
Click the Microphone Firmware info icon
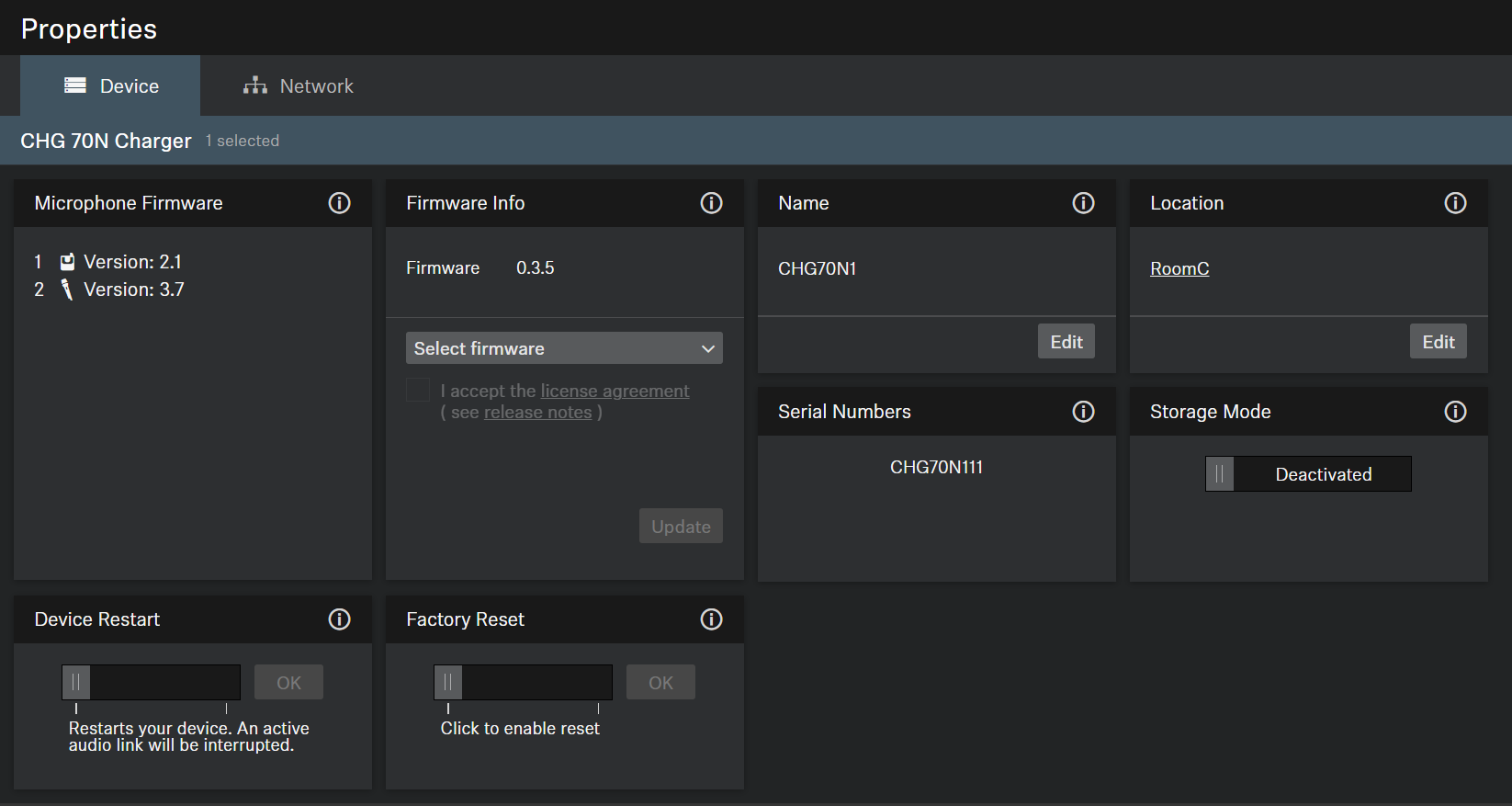click(339, 203)
